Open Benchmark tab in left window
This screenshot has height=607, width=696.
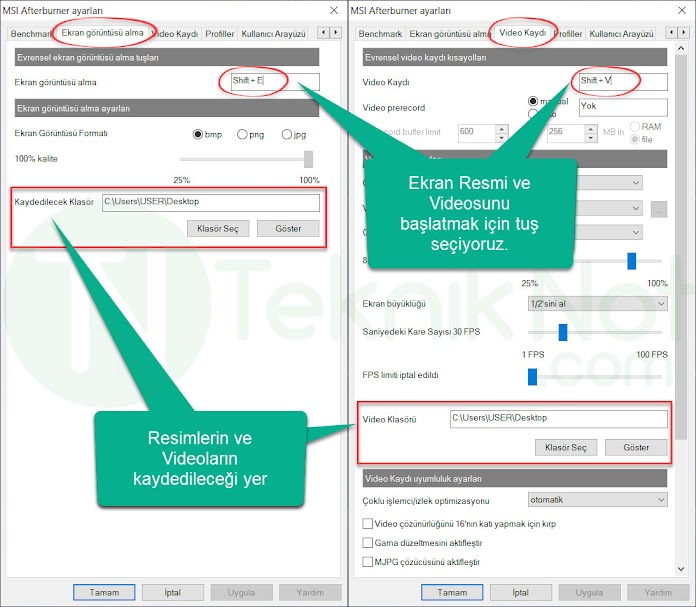pyautogui.click(x=29, y=34)
